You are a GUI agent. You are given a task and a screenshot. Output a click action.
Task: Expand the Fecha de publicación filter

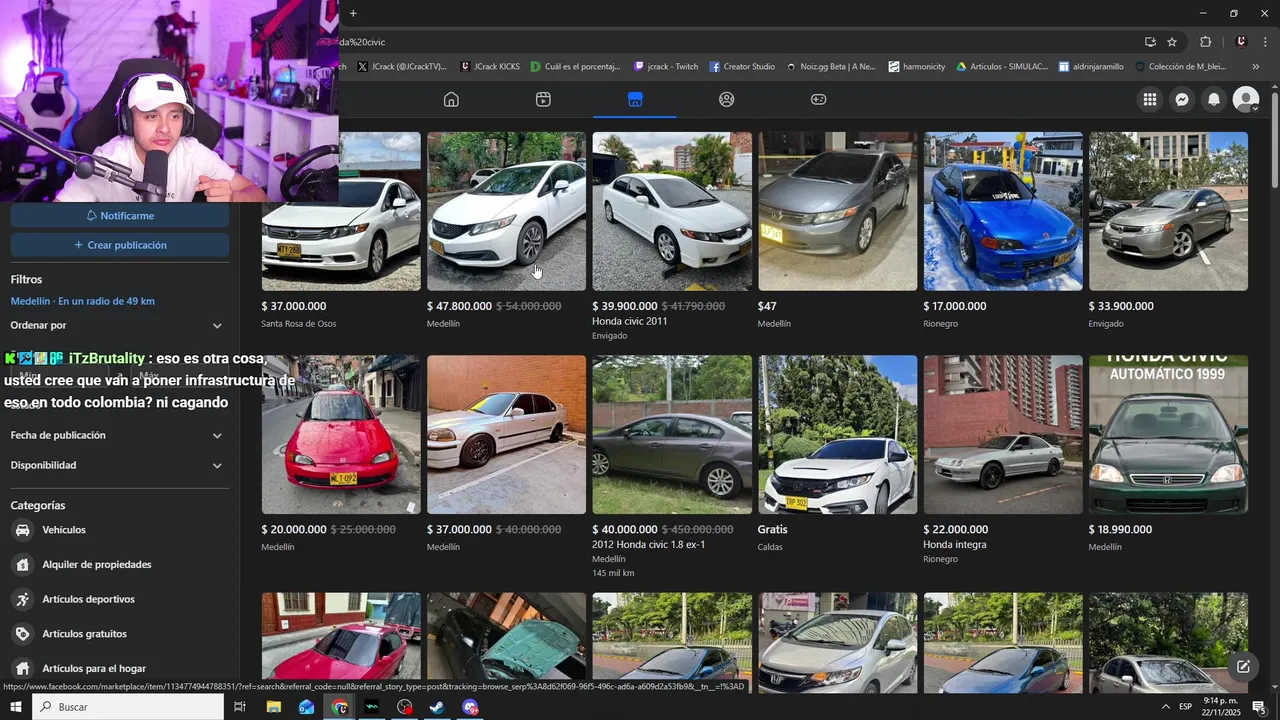click(119, 435)
